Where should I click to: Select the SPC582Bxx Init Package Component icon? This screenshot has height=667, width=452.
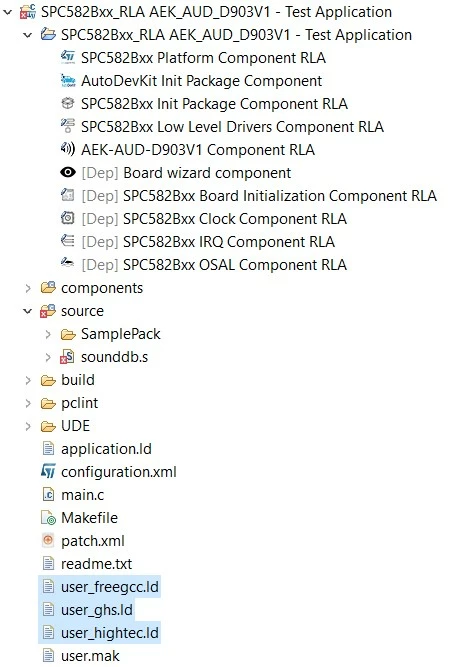68,103
